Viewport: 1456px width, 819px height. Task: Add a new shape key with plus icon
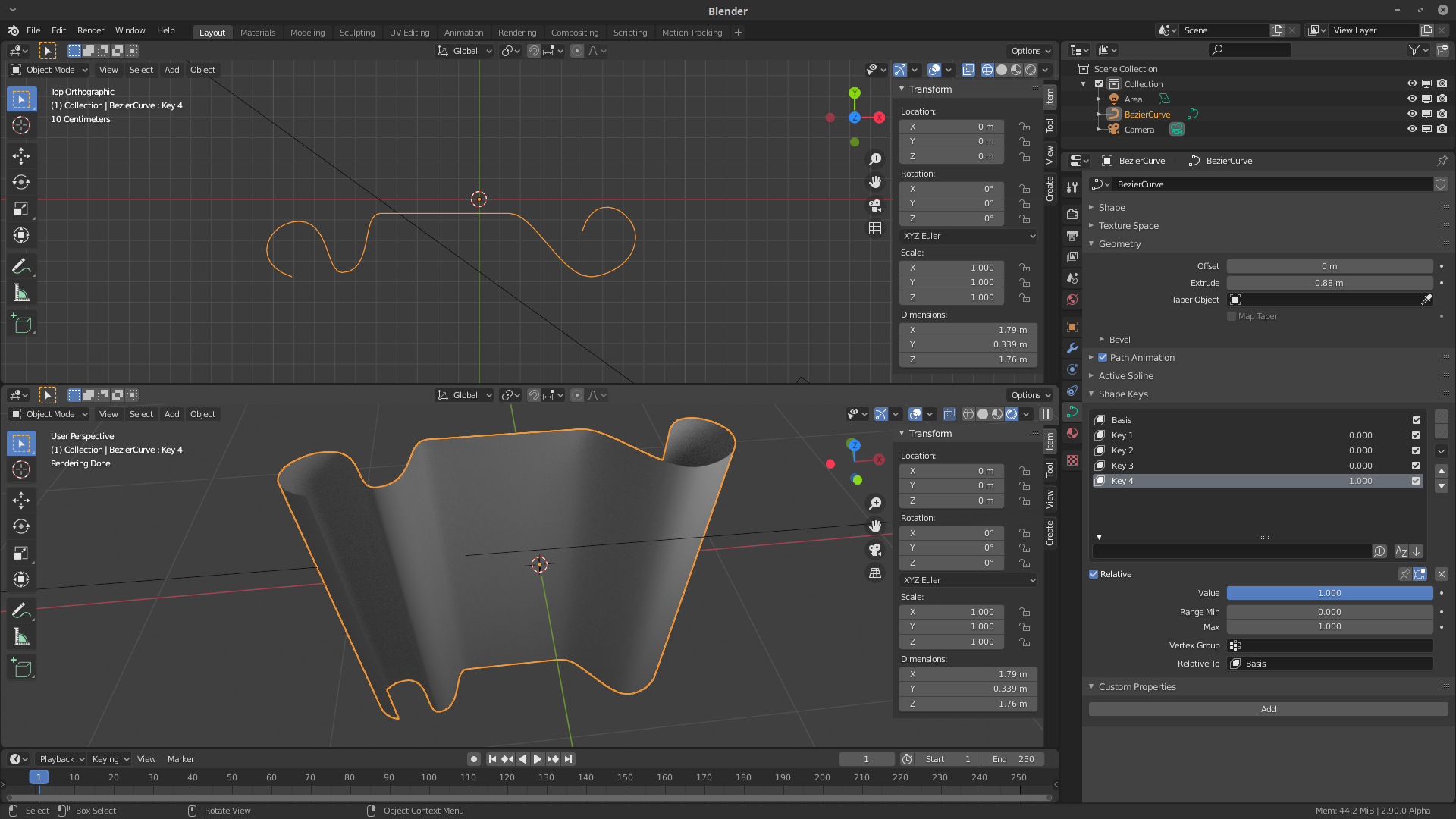(1442, 416)
